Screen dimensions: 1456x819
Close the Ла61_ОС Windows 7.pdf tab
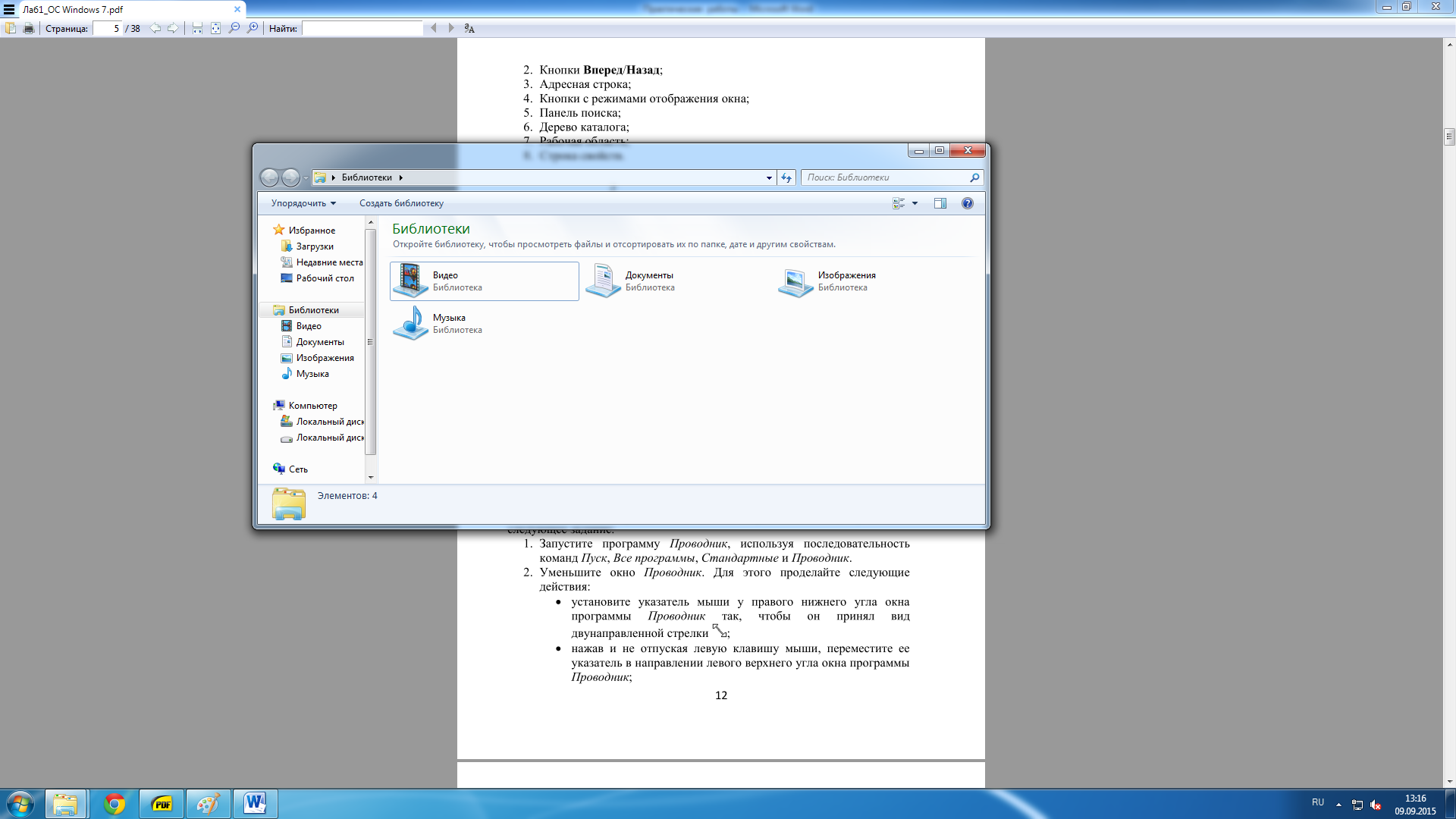coord(237,9)
